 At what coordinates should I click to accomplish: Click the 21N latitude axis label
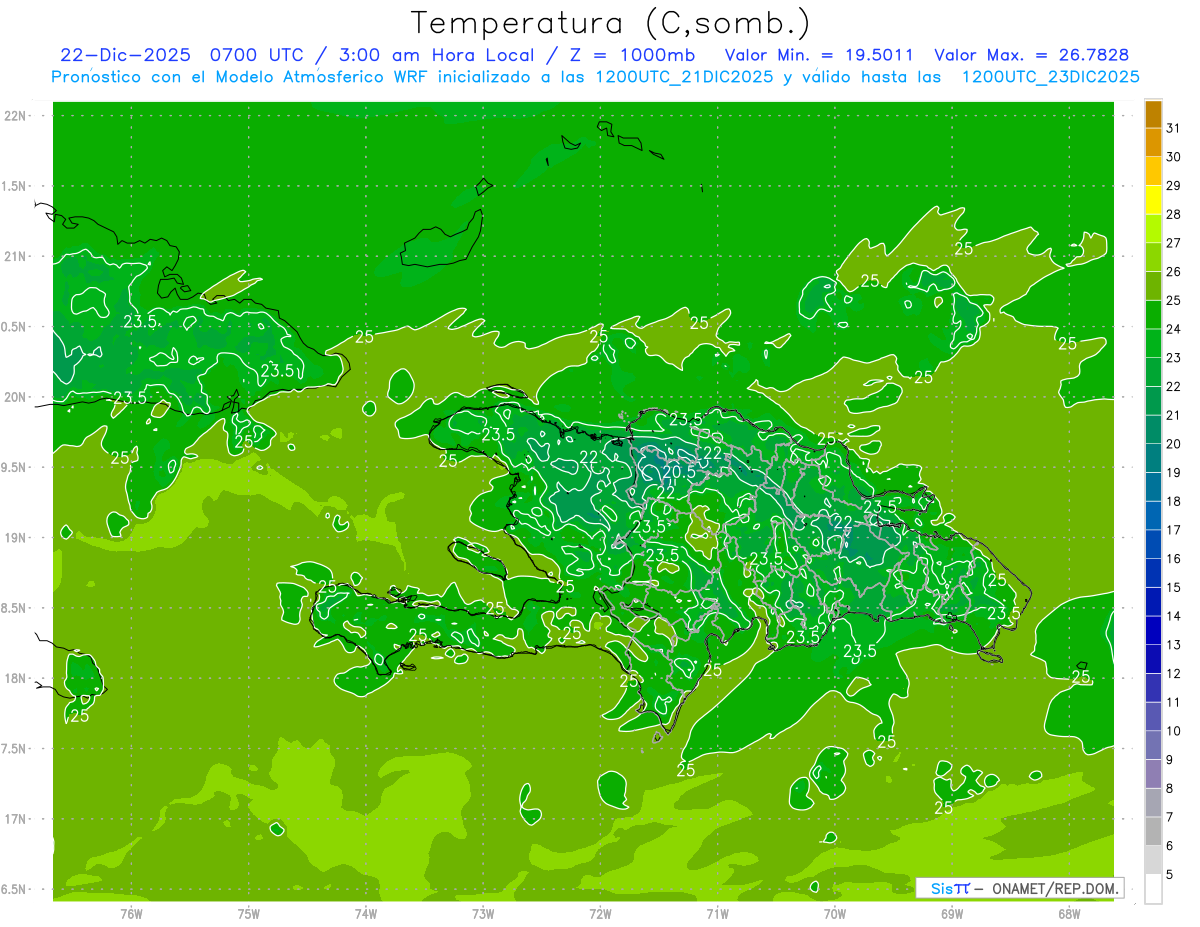click(15, 256)
